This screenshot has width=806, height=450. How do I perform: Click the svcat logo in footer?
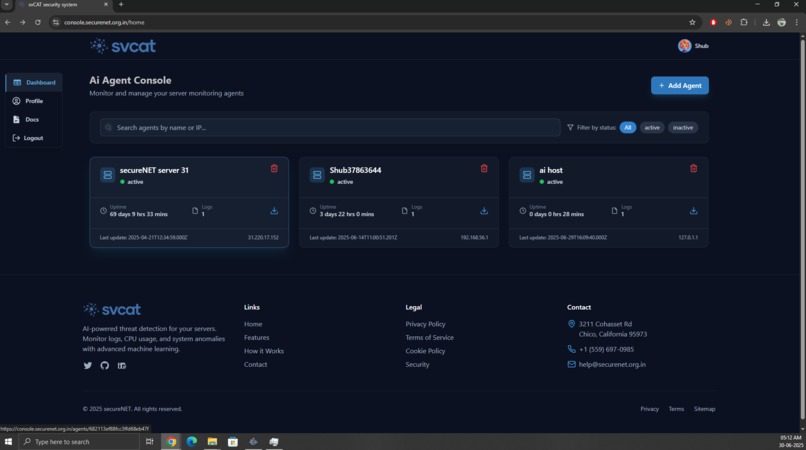coord(112,309)
